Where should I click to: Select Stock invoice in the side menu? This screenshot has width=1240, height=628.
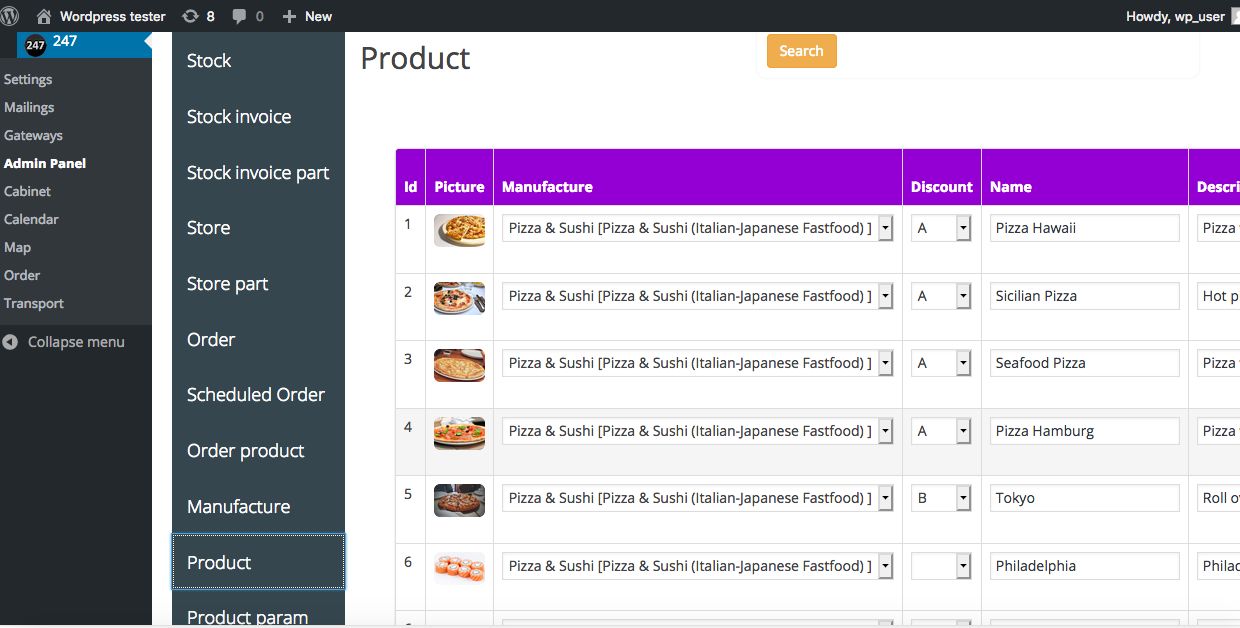click(239, 117)
